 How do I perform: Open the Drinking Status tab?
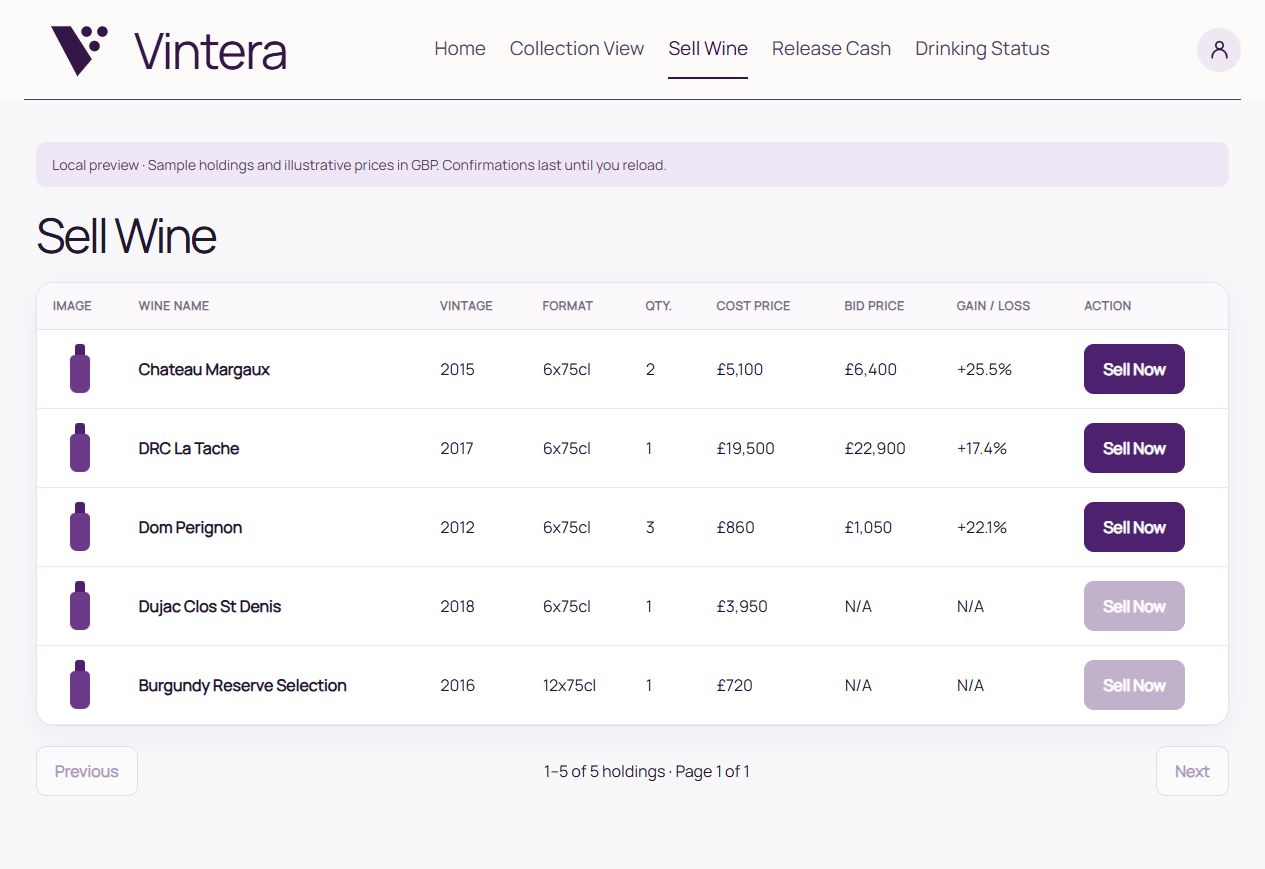pyautogui.click(x=982, y=48)
